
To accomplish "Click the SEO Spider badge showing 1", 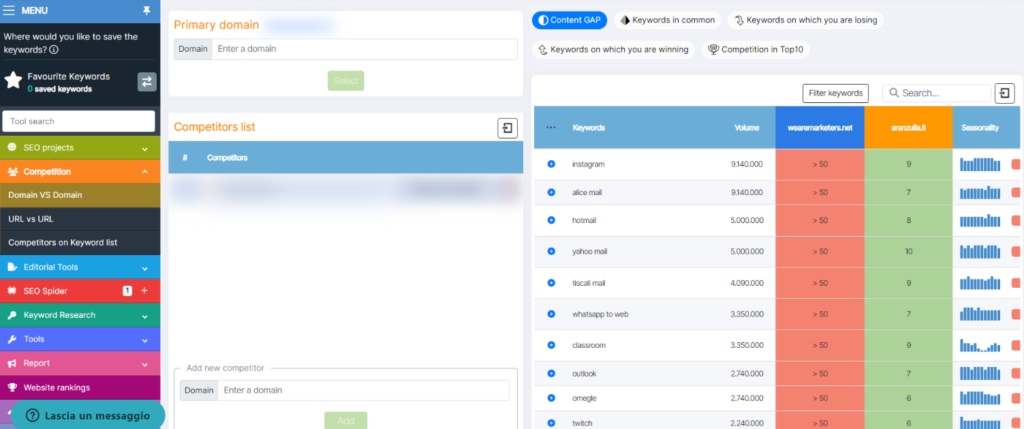I will (x=127, y=291).
